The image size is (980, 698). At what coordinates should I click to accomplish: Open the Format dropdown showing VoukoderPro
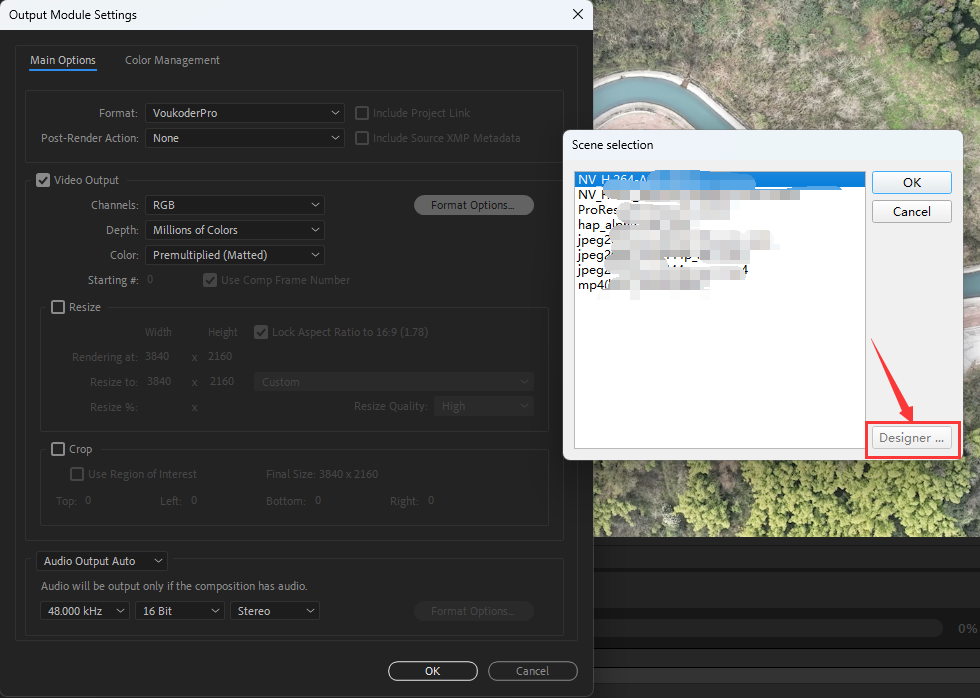(x=245, y=113)
